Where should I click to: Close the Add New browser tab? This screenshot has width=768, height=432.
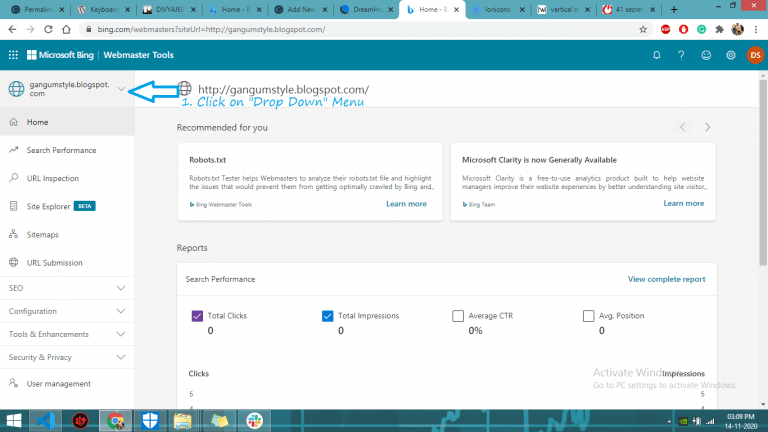(x=325, y=9)
